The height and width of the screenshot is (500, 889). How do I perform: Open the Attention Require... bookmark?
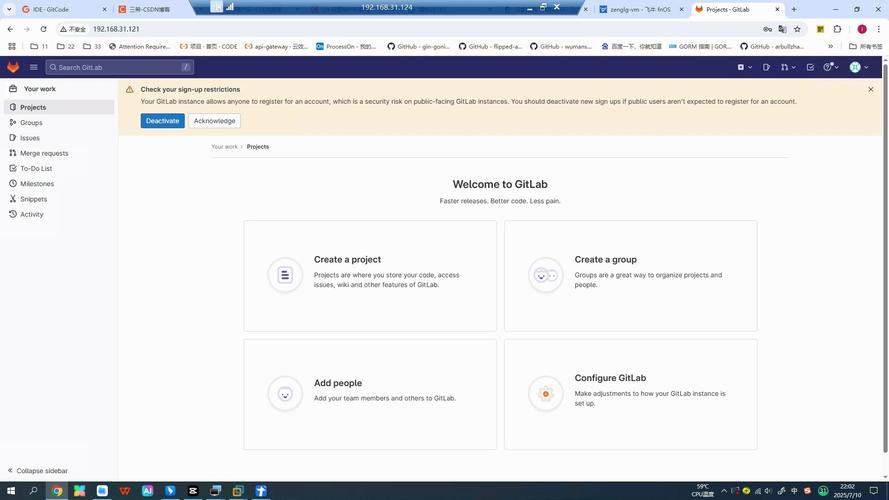click(x=139, y=46)
